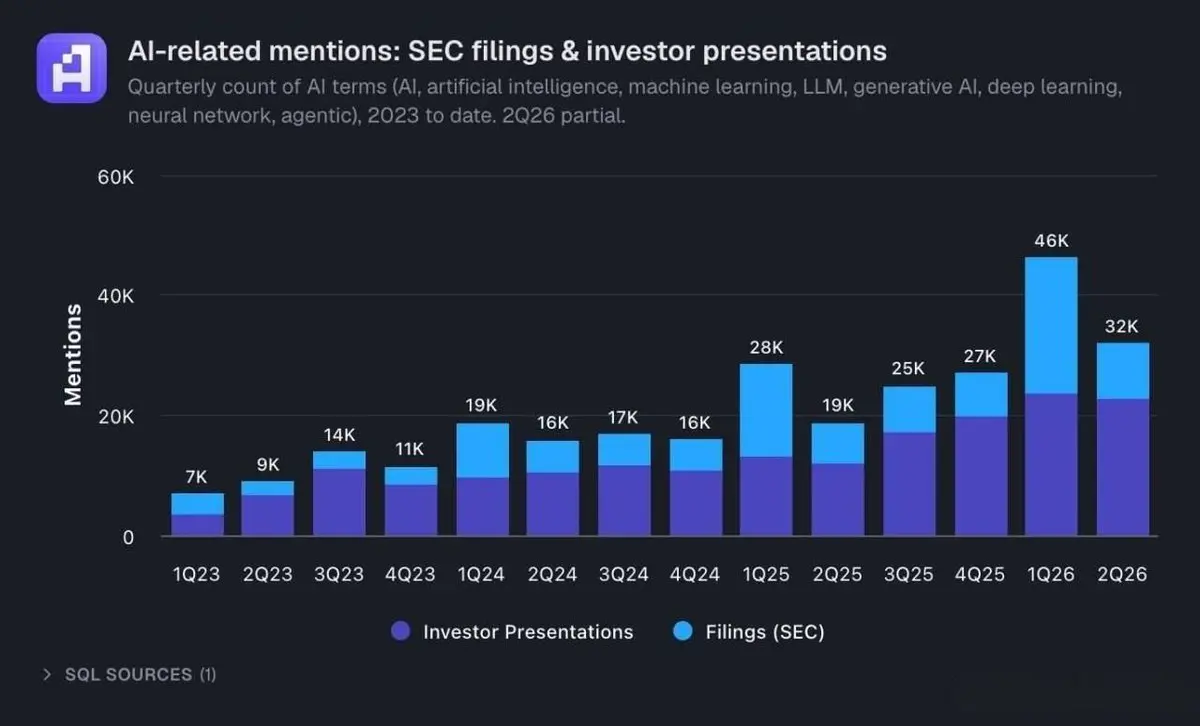Toggle Investor Presentations legend series

click(512, 632)
